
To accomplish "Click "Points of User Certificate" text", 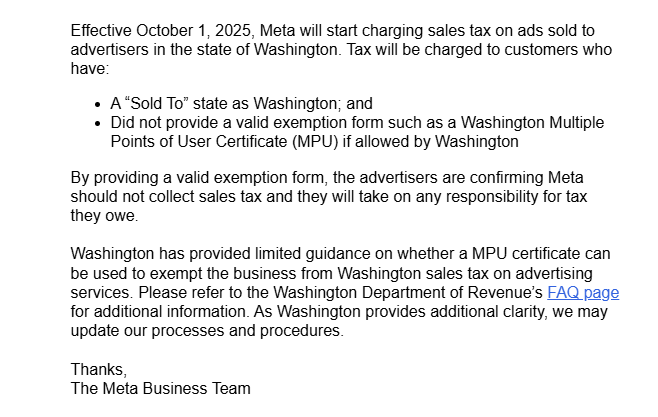I will 199,141.
